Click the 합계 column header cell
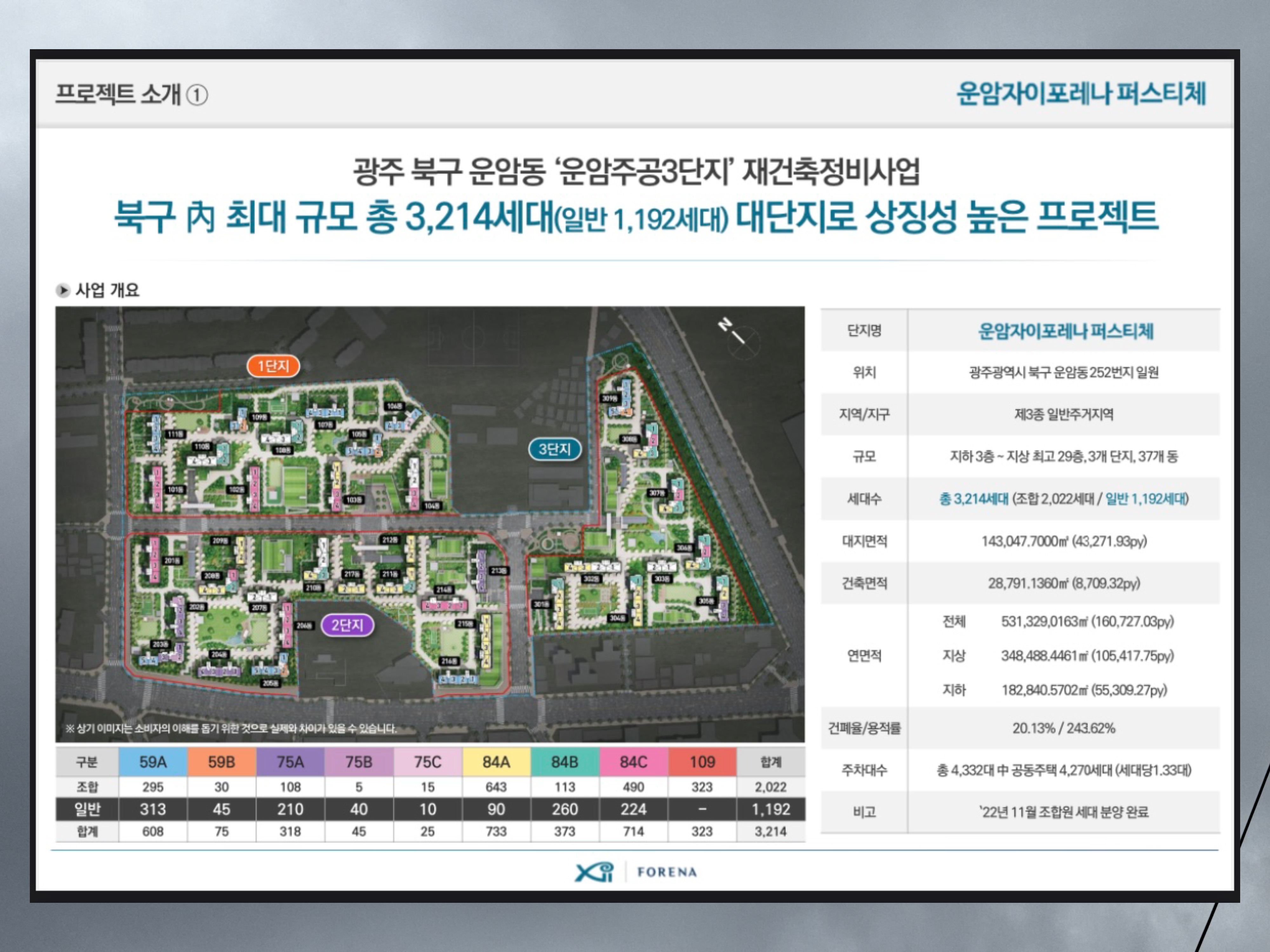The width and height of the screenshot is (1270, 952). (x=771, y=762)
